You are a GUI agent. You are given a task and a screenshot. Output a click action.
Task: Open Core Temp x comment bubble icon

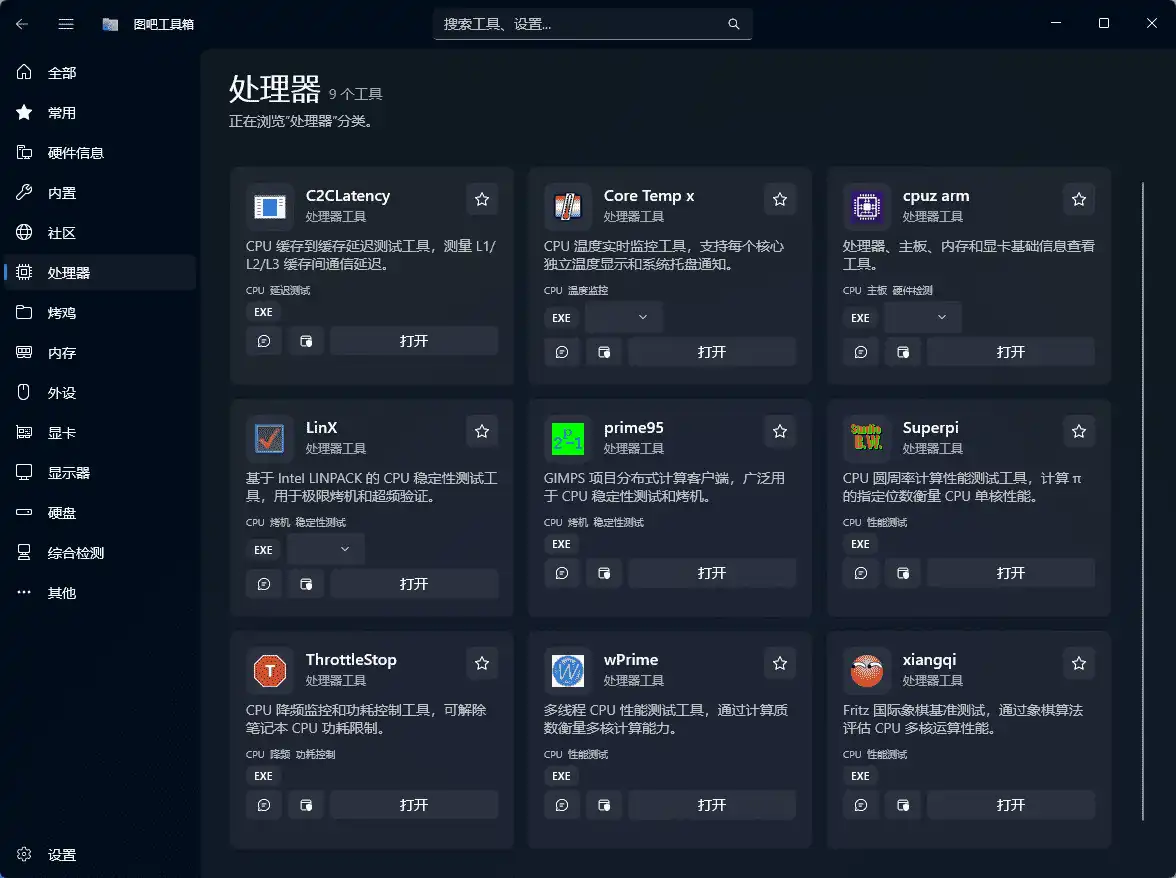pyautogui.click(x=562, y=352)
